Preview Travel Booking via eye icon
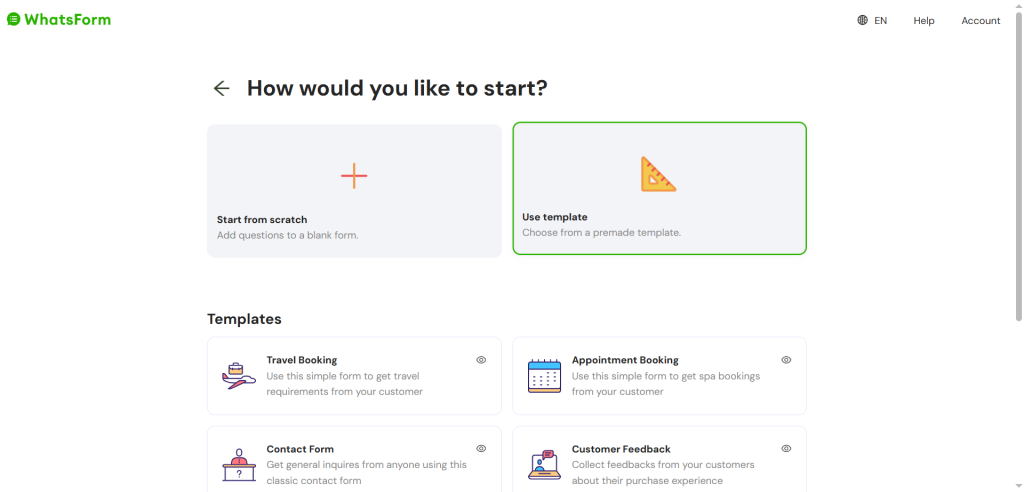 click(x=481, y=359)
